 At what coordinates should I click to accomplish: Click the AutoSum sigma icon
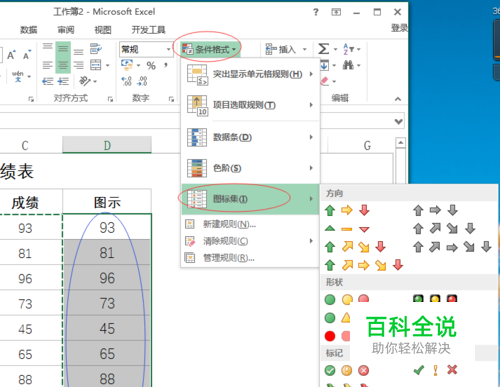pos(323,49)
